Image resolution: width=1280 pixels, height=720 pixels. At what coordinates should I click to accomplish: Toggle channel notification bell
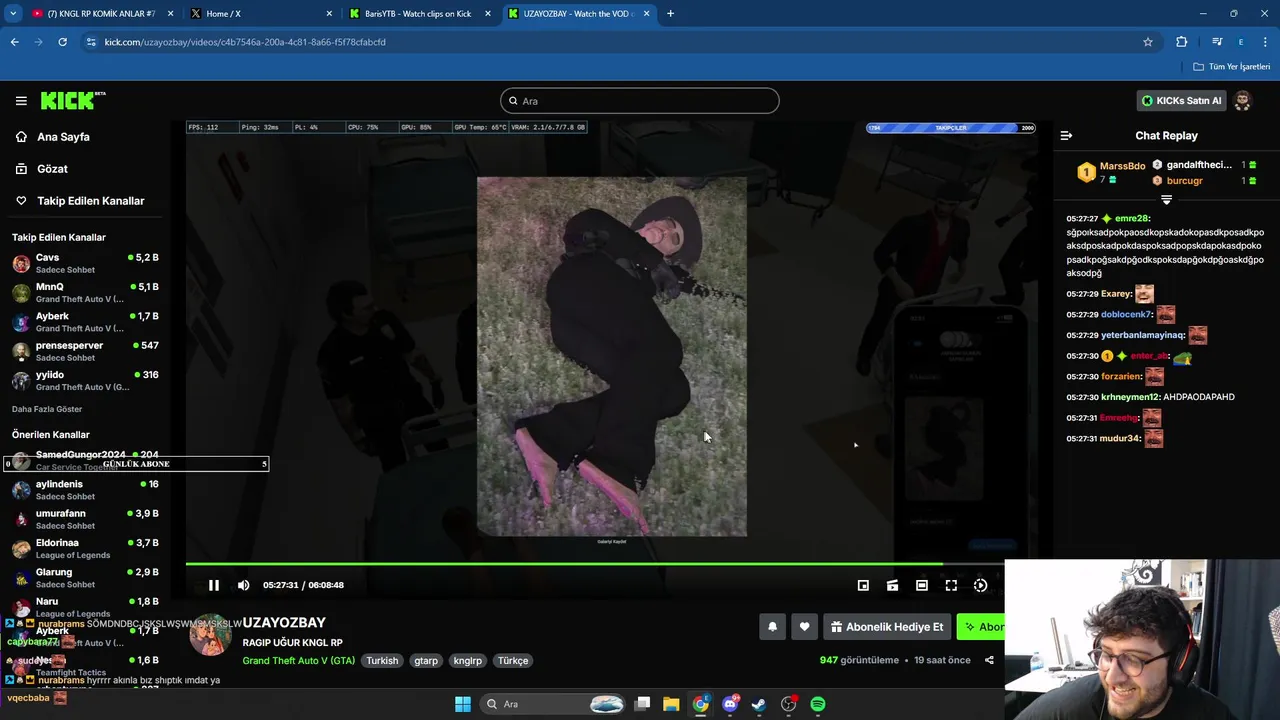pyautogui.click(x=772, y=627)
